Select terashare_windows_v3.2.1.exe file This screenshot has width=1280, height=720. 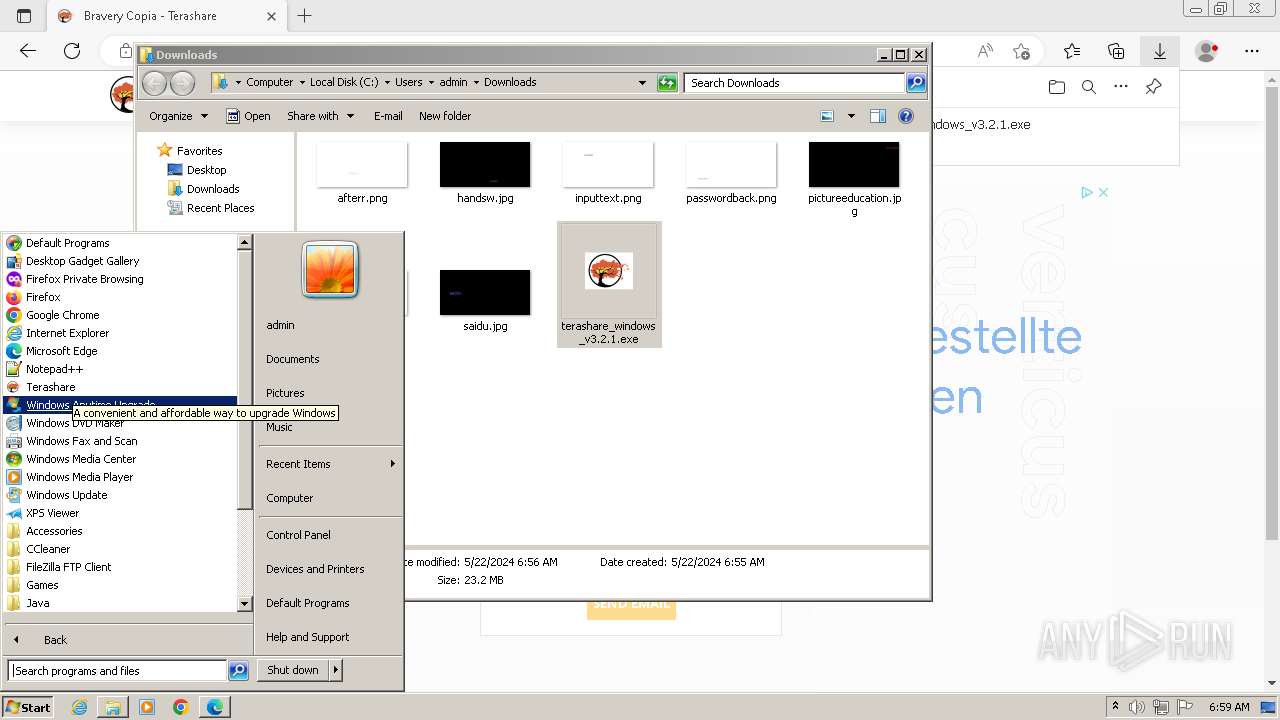coord(609,285)
